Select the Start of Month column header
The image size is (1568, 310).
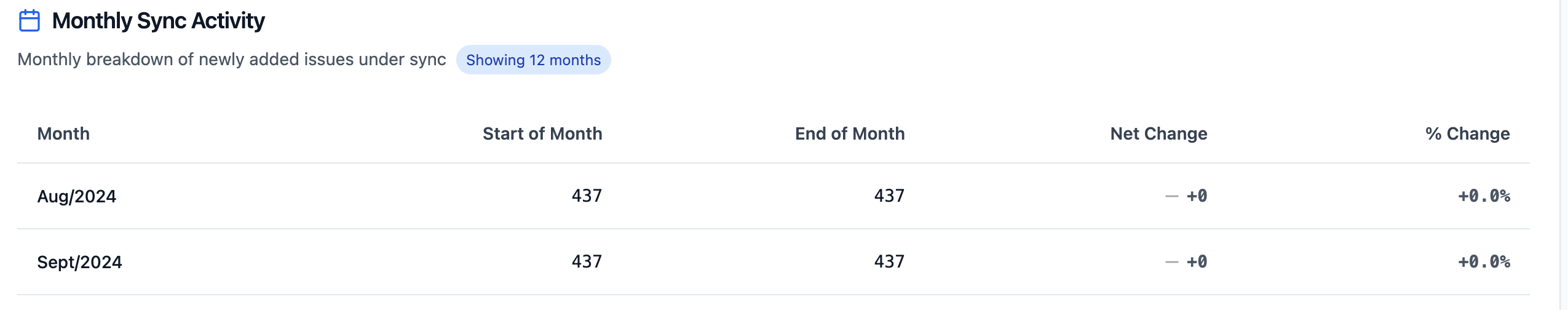click(x=542, y=133)
